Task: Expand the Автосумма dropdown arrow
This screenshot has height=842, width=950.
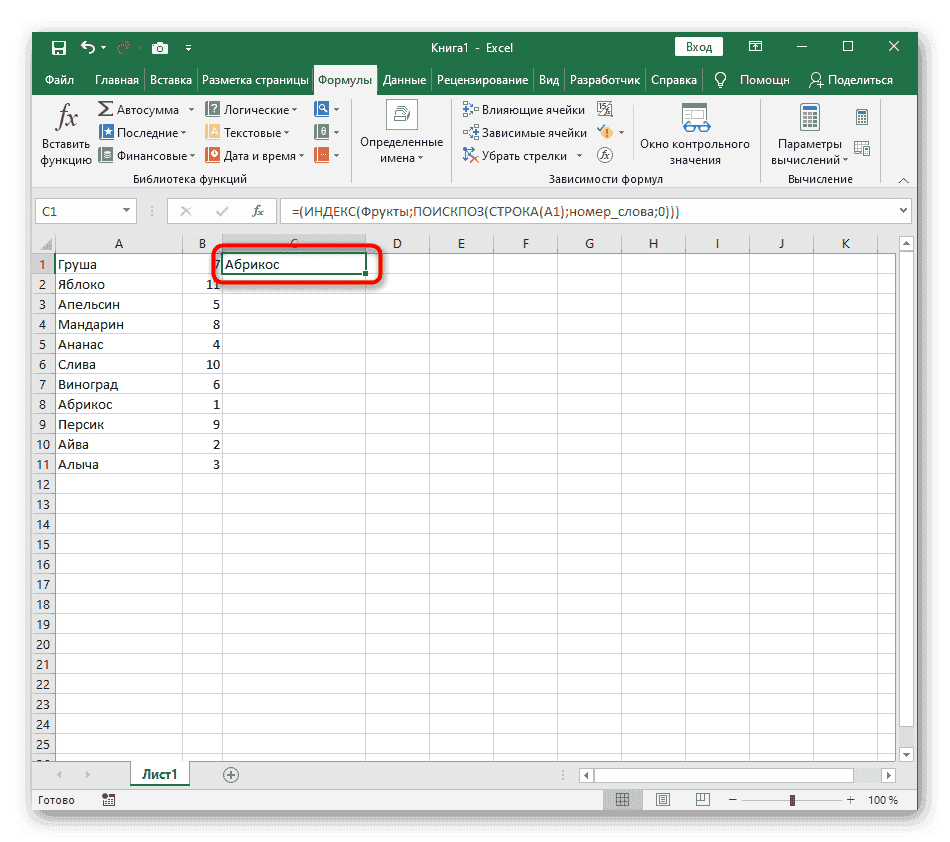Action: coord(187,110)
